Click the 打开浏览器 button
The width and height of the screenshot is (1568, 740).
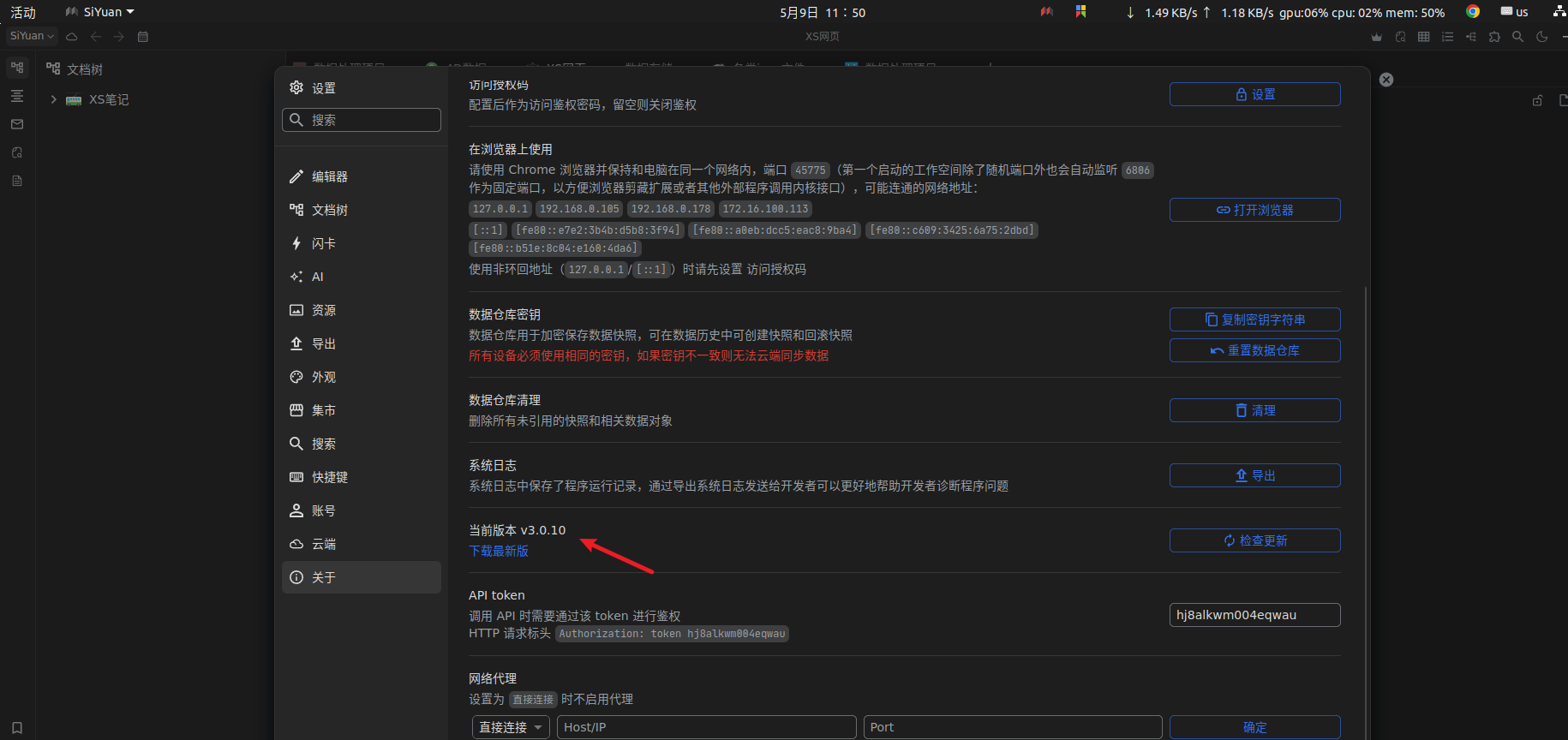[x=1255, y=210]
